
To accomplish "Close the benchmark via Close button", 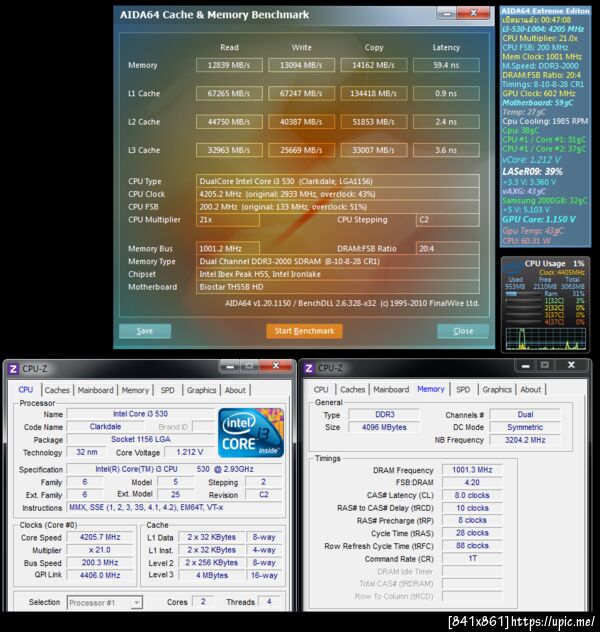I will (463, 331).
